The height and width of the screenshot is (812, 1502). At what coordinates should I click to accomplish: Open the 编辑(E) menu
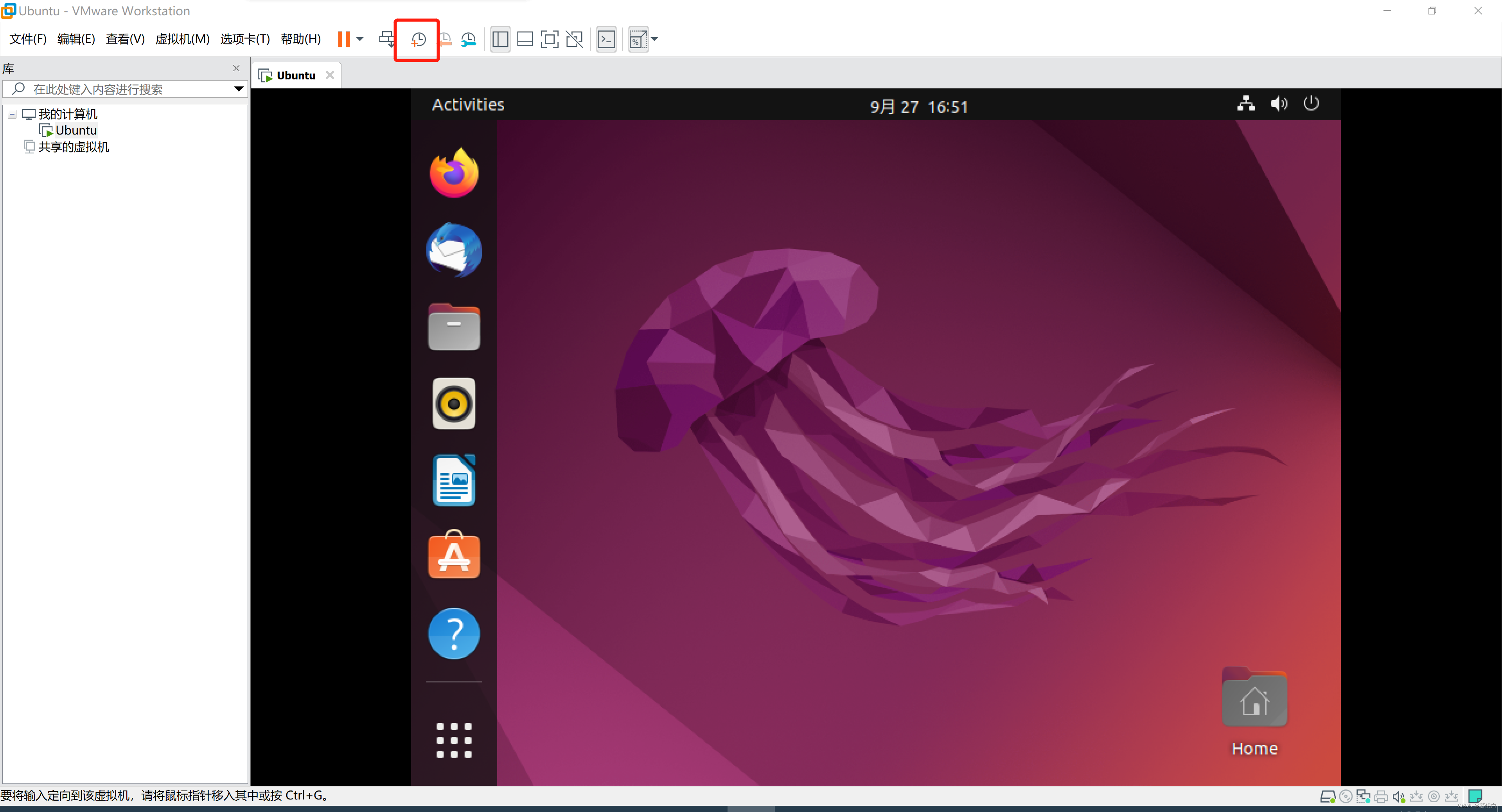(76, 39)
